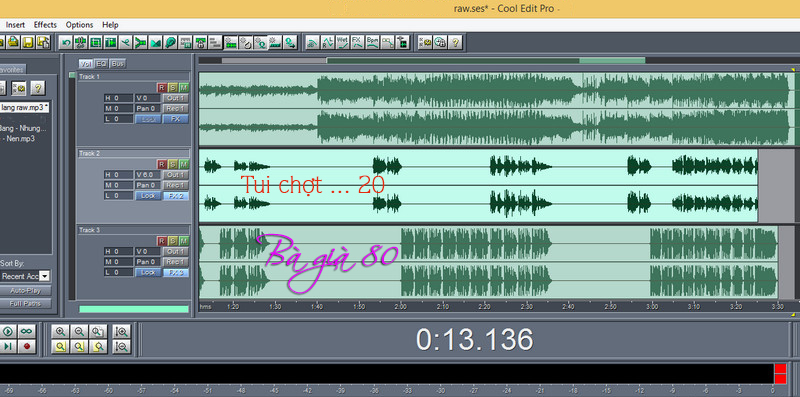The height and width of the screenshot is (397, 800).
Task: Click the Play Looped infinity button
Action: (x=27, y=332)
